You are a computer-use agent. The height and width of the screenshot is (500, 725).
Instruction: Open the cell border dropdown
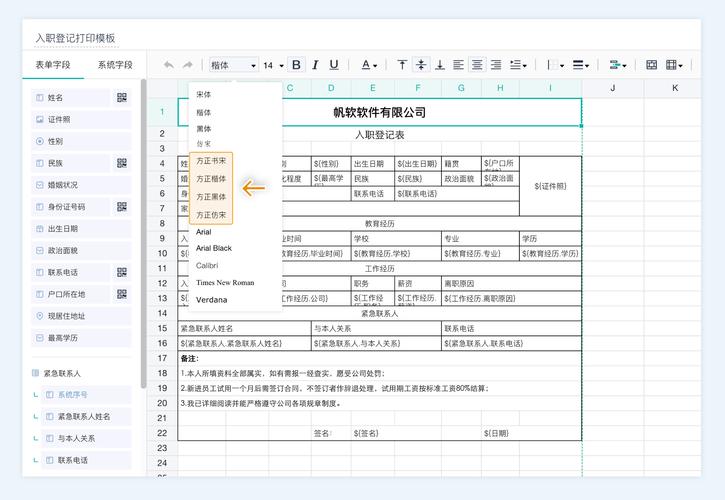[x=555, y=65]
